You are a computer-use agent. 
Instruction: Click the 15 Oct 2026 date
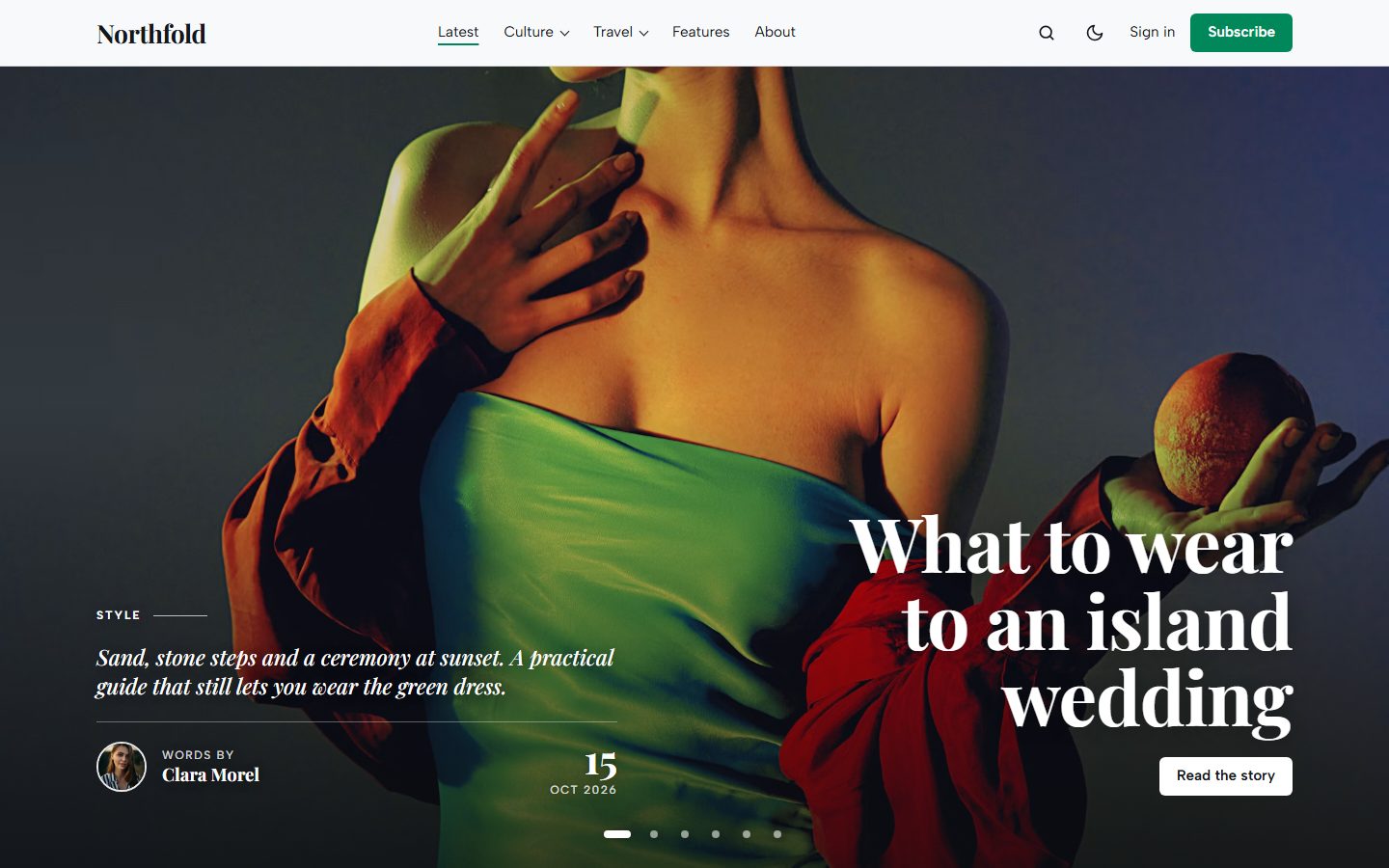(x=584, y=773)
